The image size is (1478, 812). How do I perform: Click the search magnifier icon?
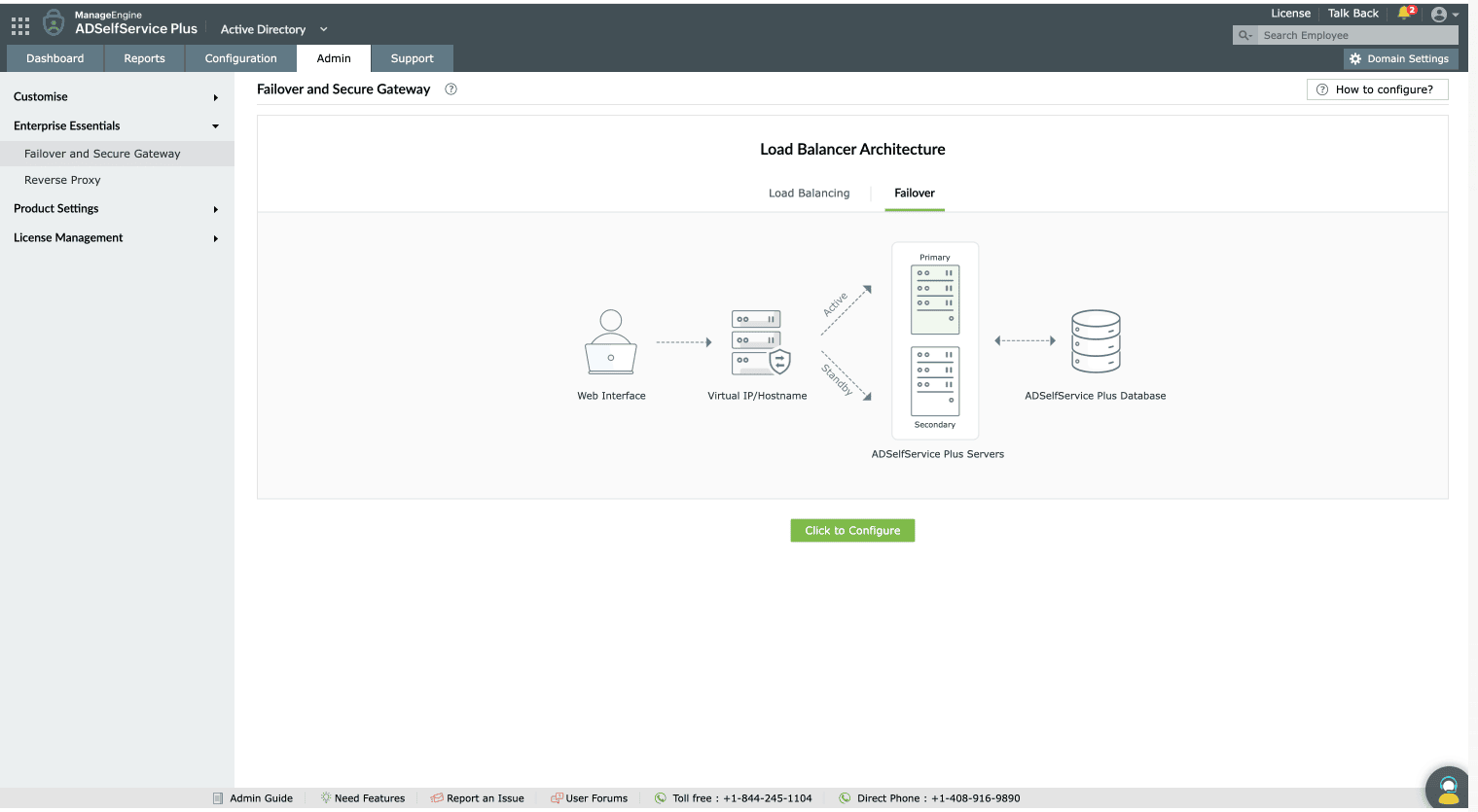click(x=1244, y=35)
